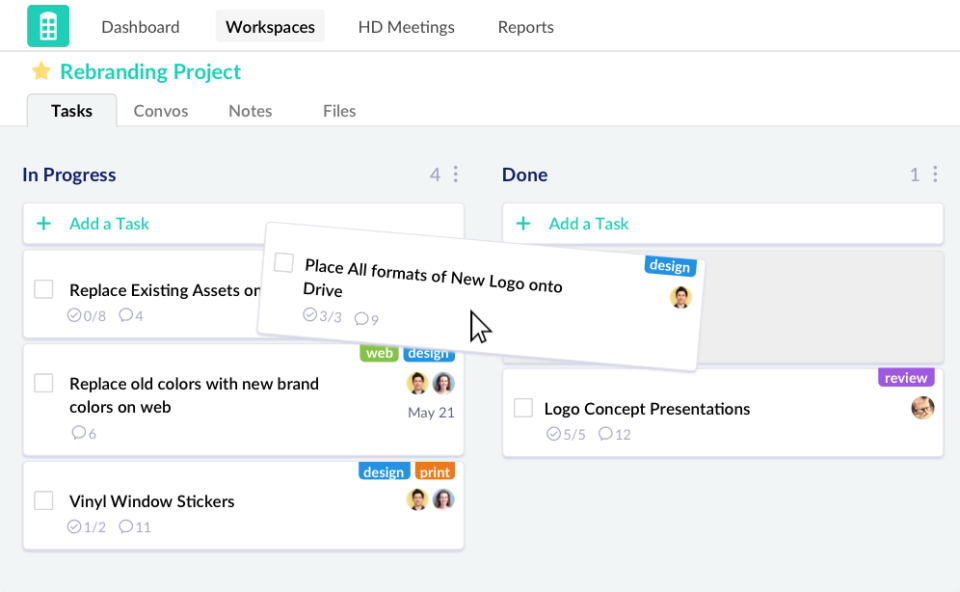Go to HD Meetings
The image size is (960, 592).
[x=406, y=27]
